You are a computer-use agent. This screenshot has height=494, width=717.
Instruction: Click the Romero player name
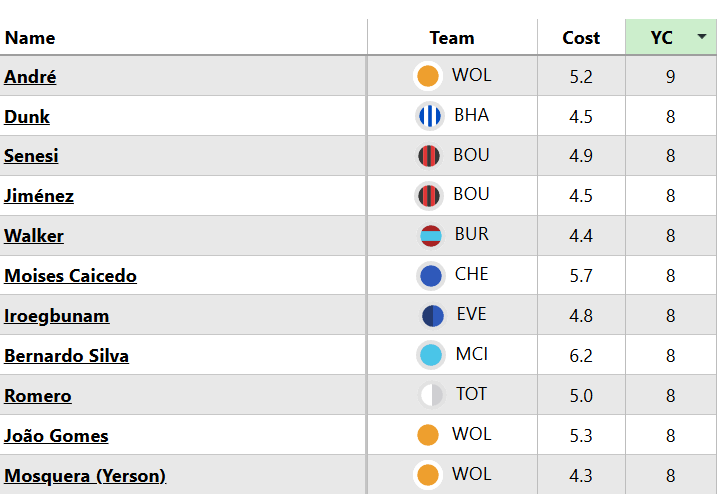pos(38,396)
